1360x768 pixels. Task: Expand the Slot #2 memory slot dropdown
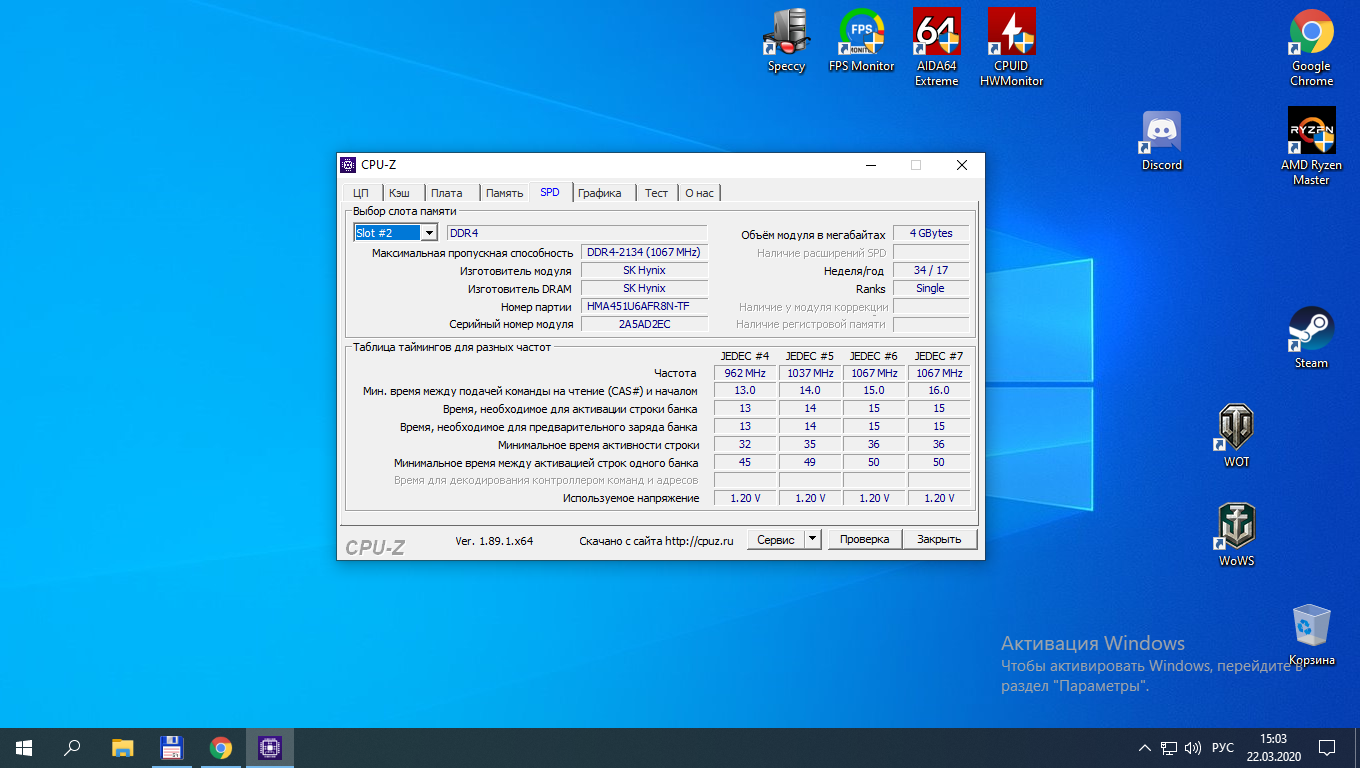pos(429,233)
